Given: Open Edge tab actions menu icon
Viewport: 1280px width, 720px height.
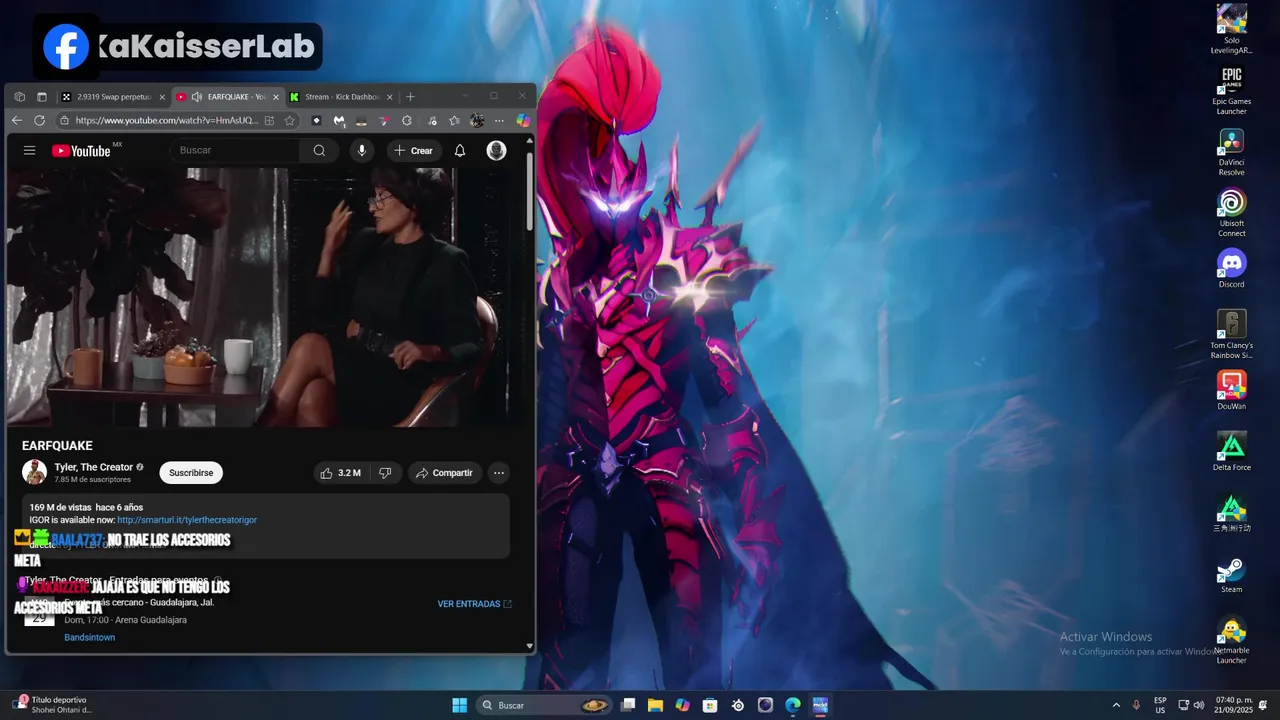Looking at the screenshot, I should click(41, 97).
